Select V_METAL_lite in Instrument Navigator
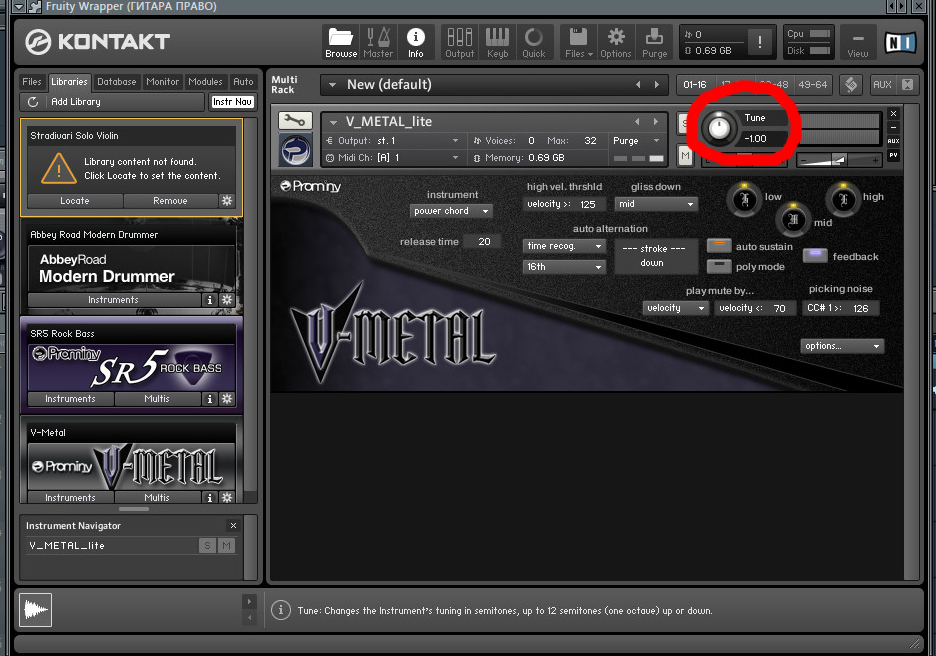 67,546
